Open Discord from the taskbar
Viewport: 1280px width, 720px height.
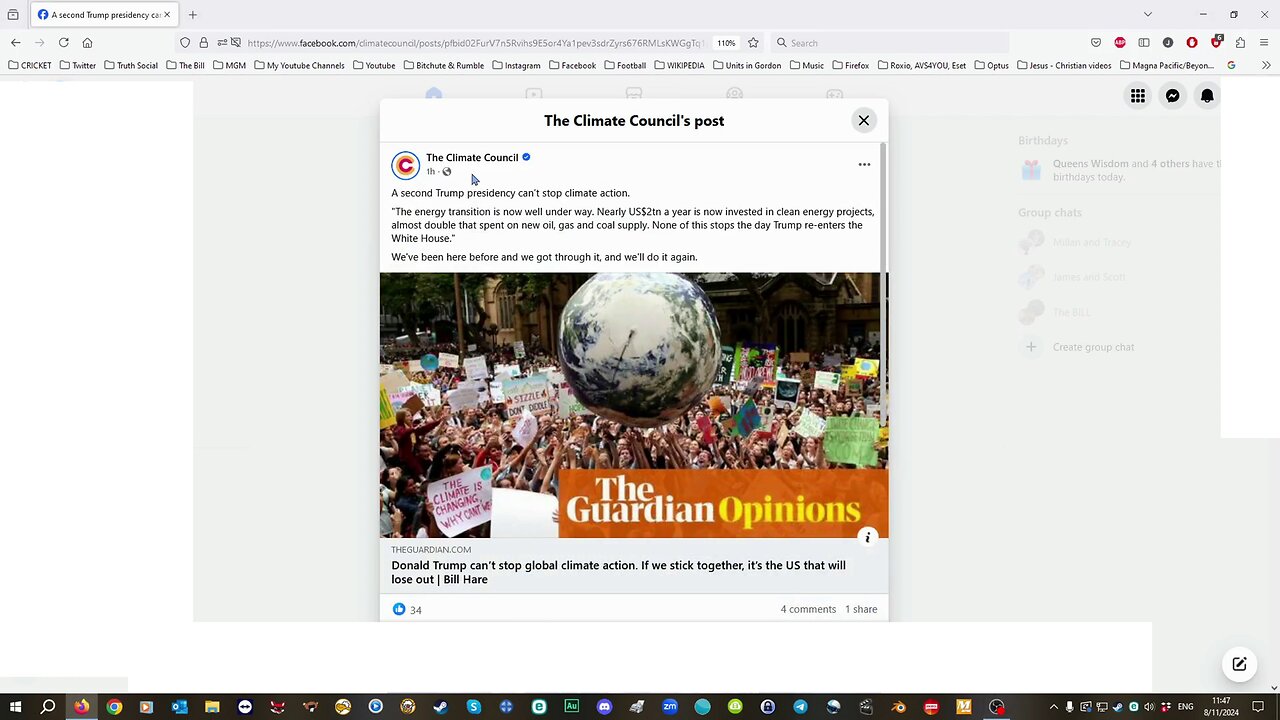coord(604,707)
